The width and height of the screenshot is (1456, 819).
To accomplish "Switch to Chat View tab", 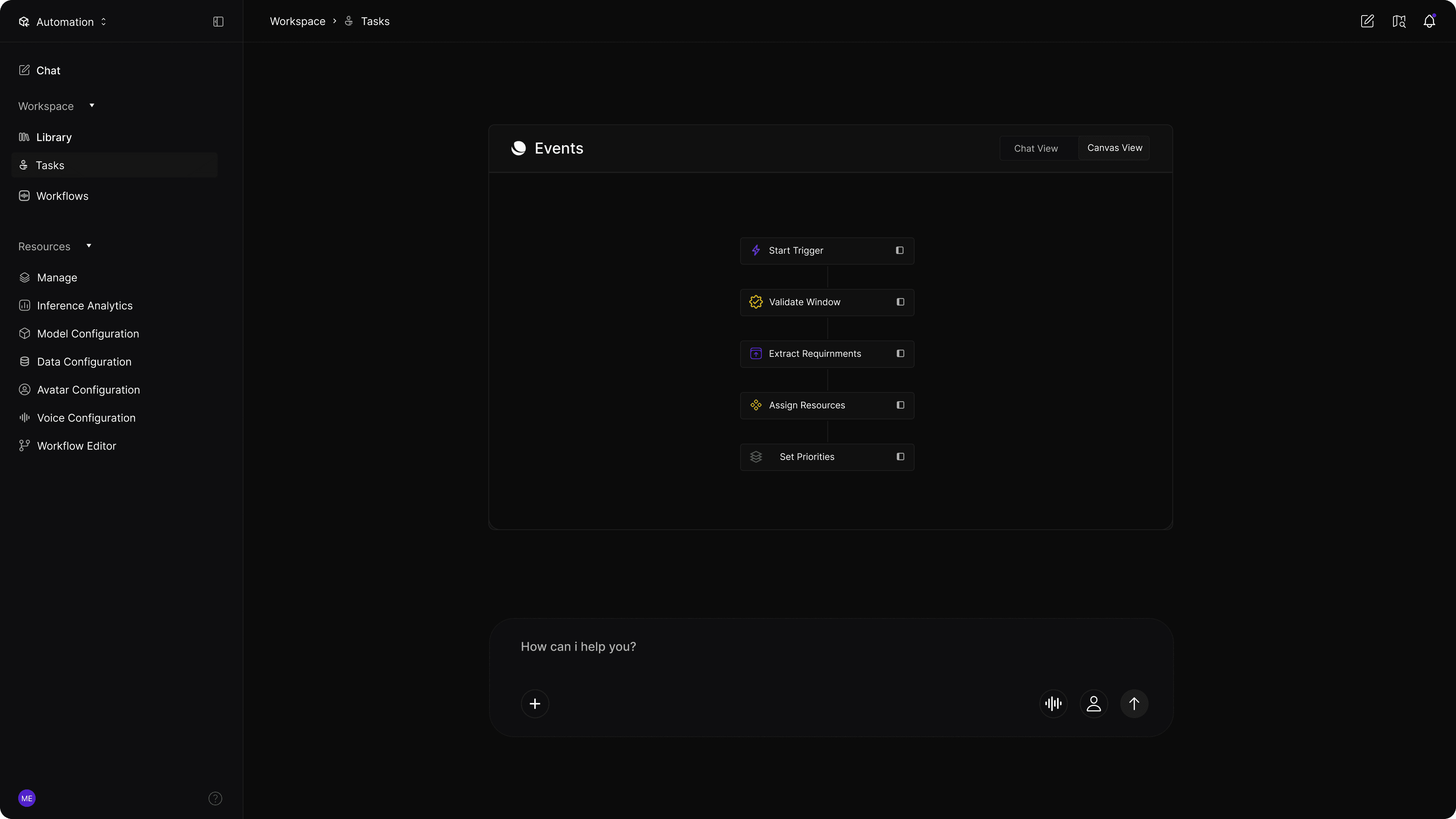I will click(x=1036, y=148).
